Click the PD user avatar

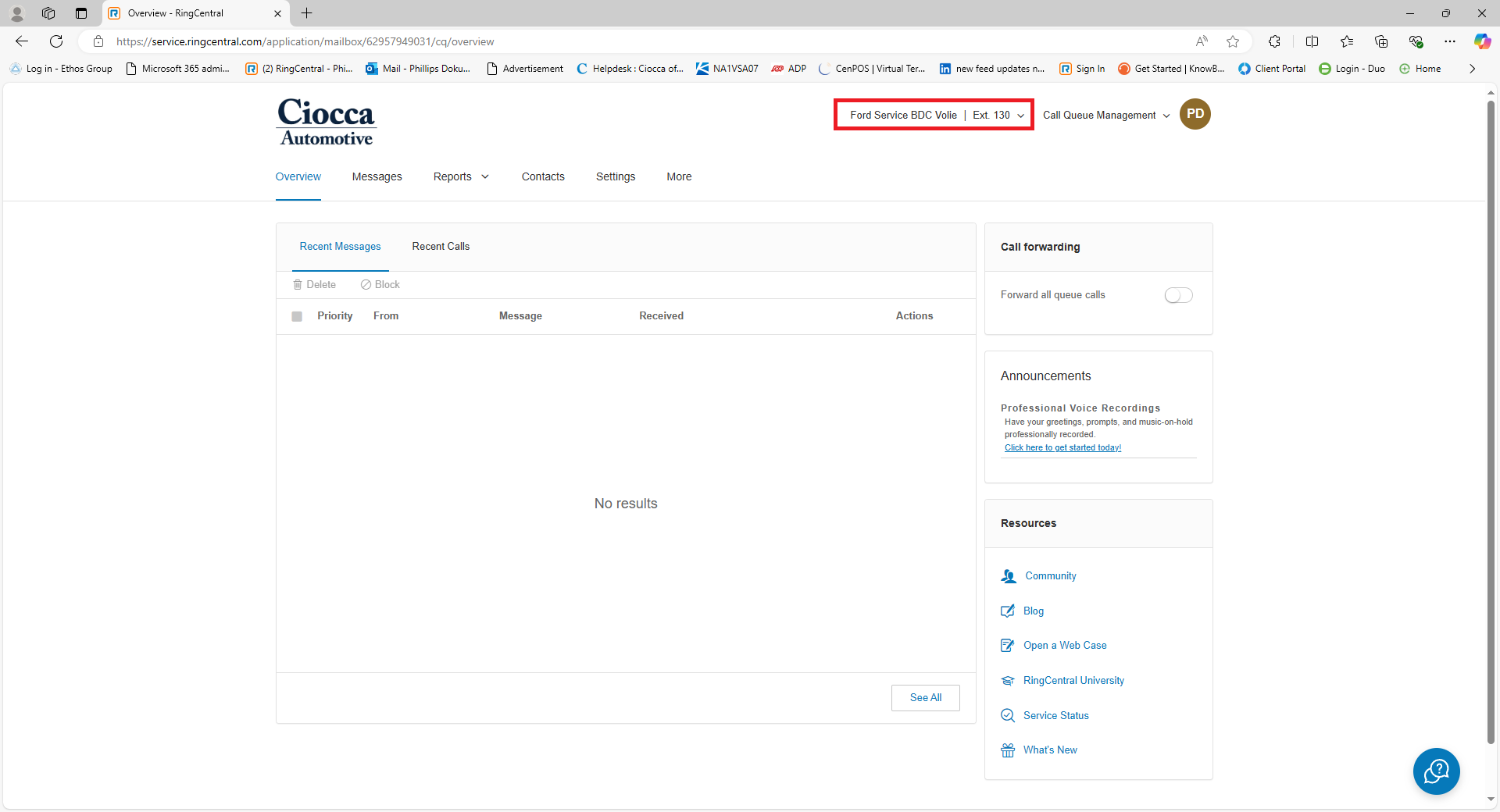click(x=1195, y=114)
